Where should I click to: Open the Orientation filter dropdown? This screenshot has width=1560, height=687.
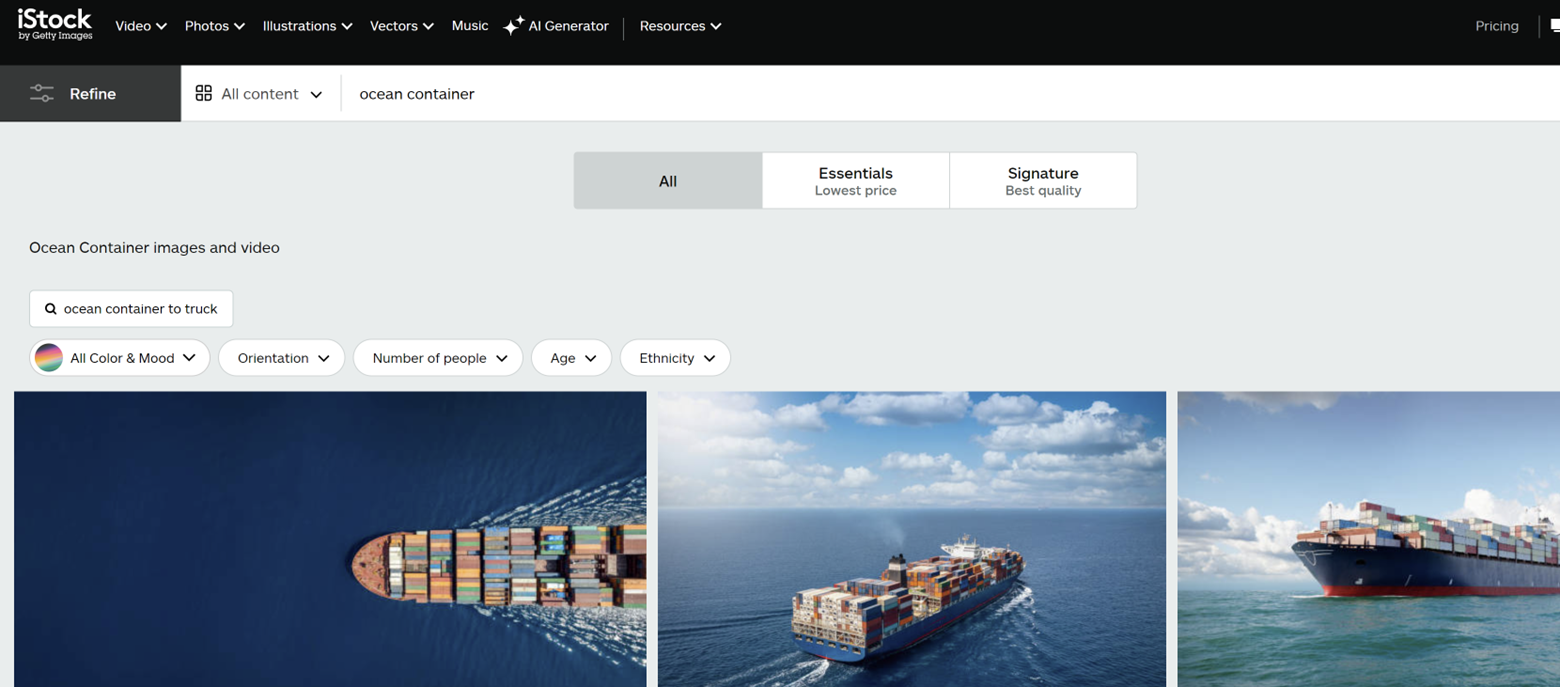[281, 358]
